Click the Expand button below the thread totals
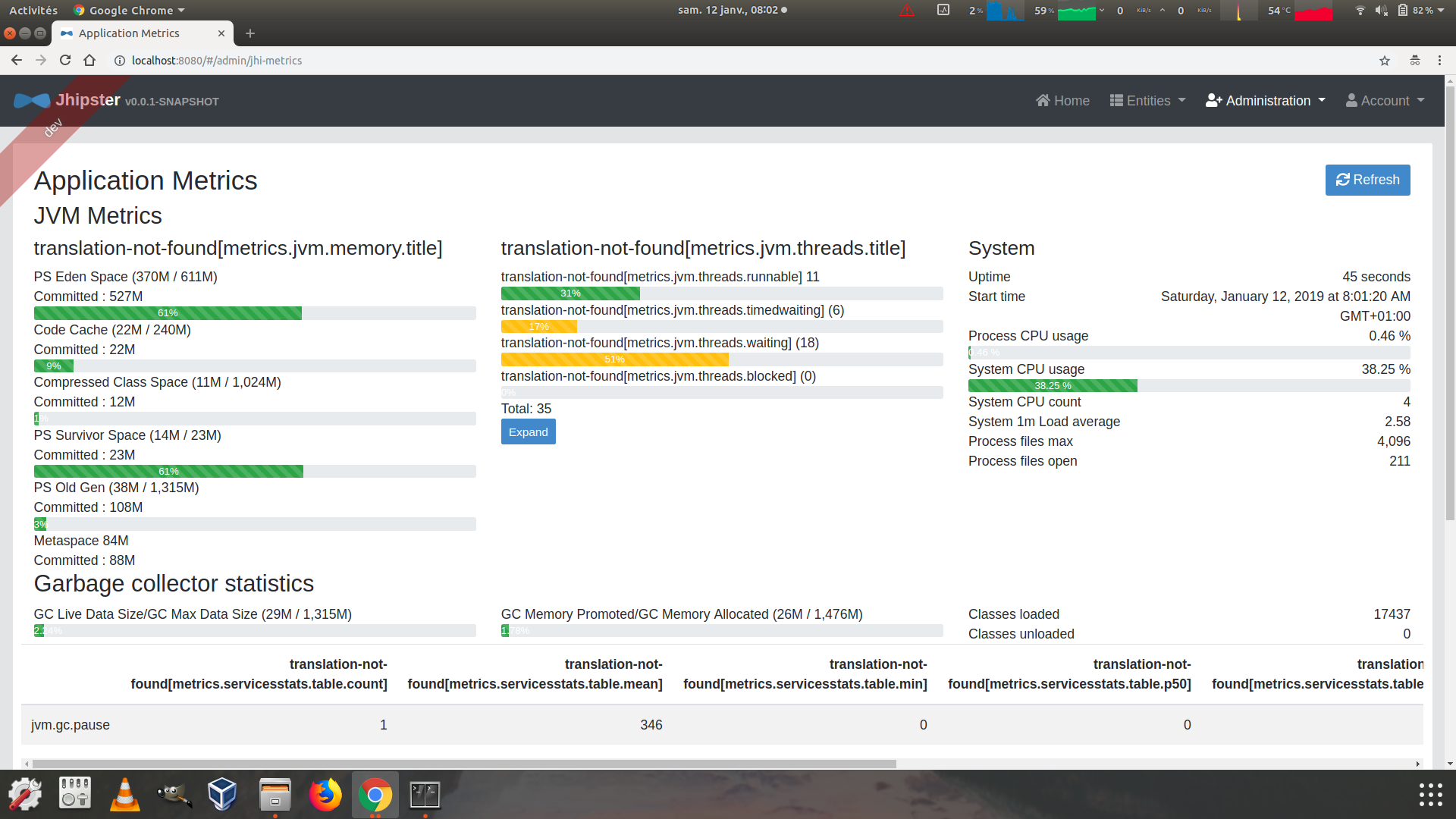Image resolution: width=1456 pixels, height=819 pixels. click(528, 431)
